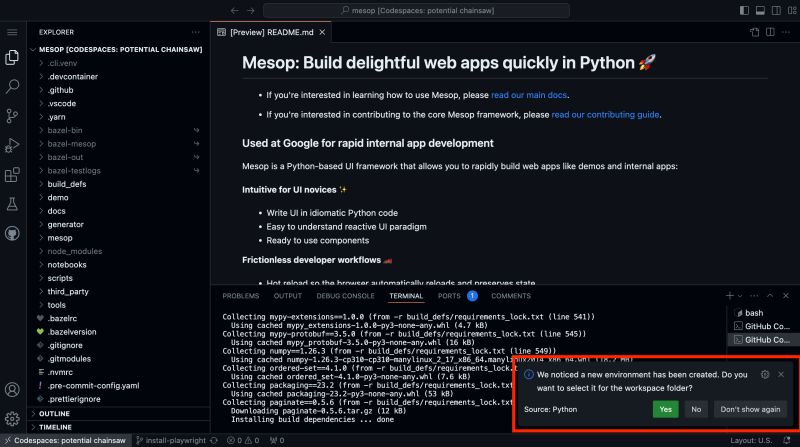Switch to the Output panel tab
Screen dimensions: 800x447
tap(287, 296)
